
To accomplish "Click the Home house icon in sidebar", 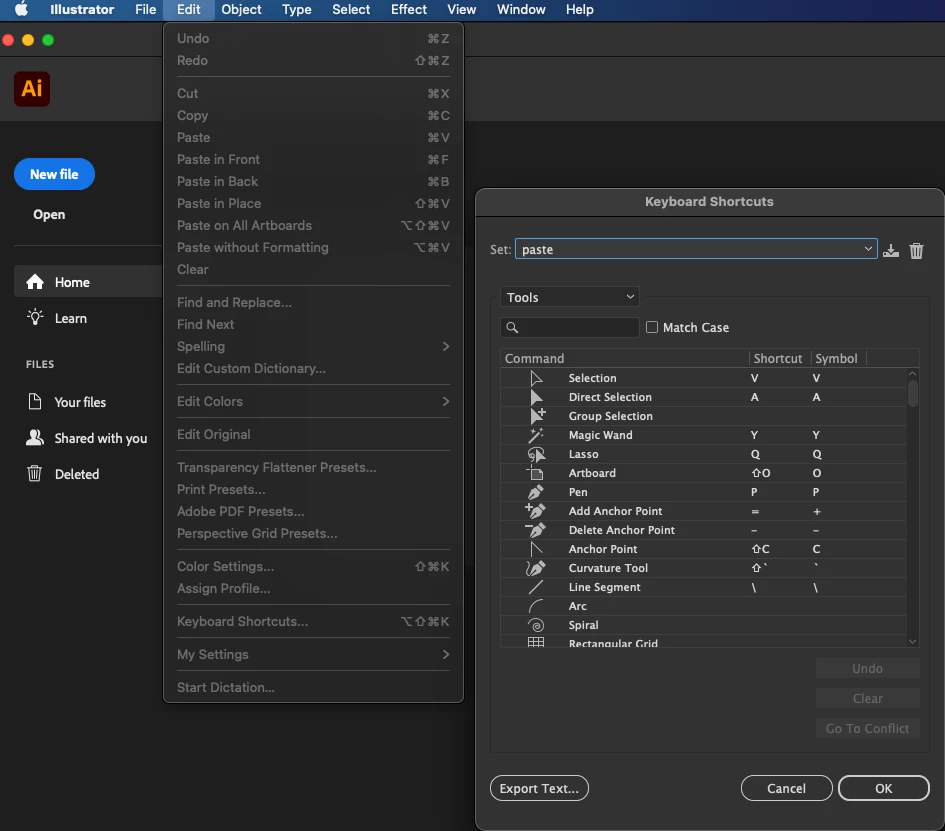I will 35,282.
